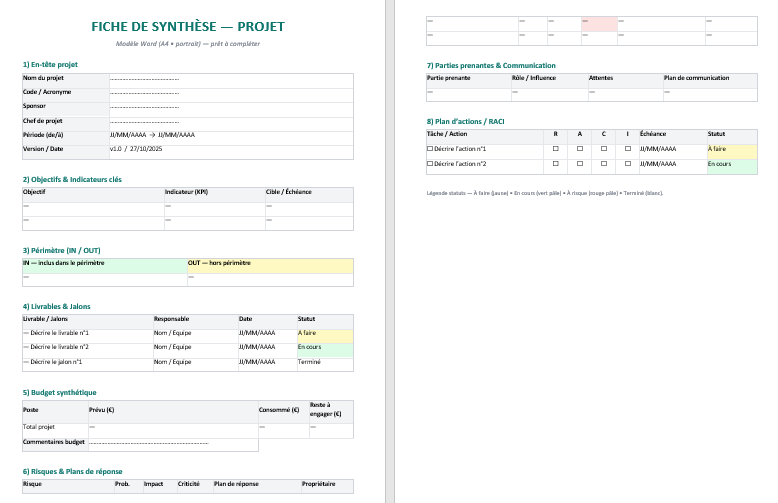Viewport: 778px width, 503px height.
Task: Click the yellow 'À faire' status in Livrables table
Action: point(324,333)
